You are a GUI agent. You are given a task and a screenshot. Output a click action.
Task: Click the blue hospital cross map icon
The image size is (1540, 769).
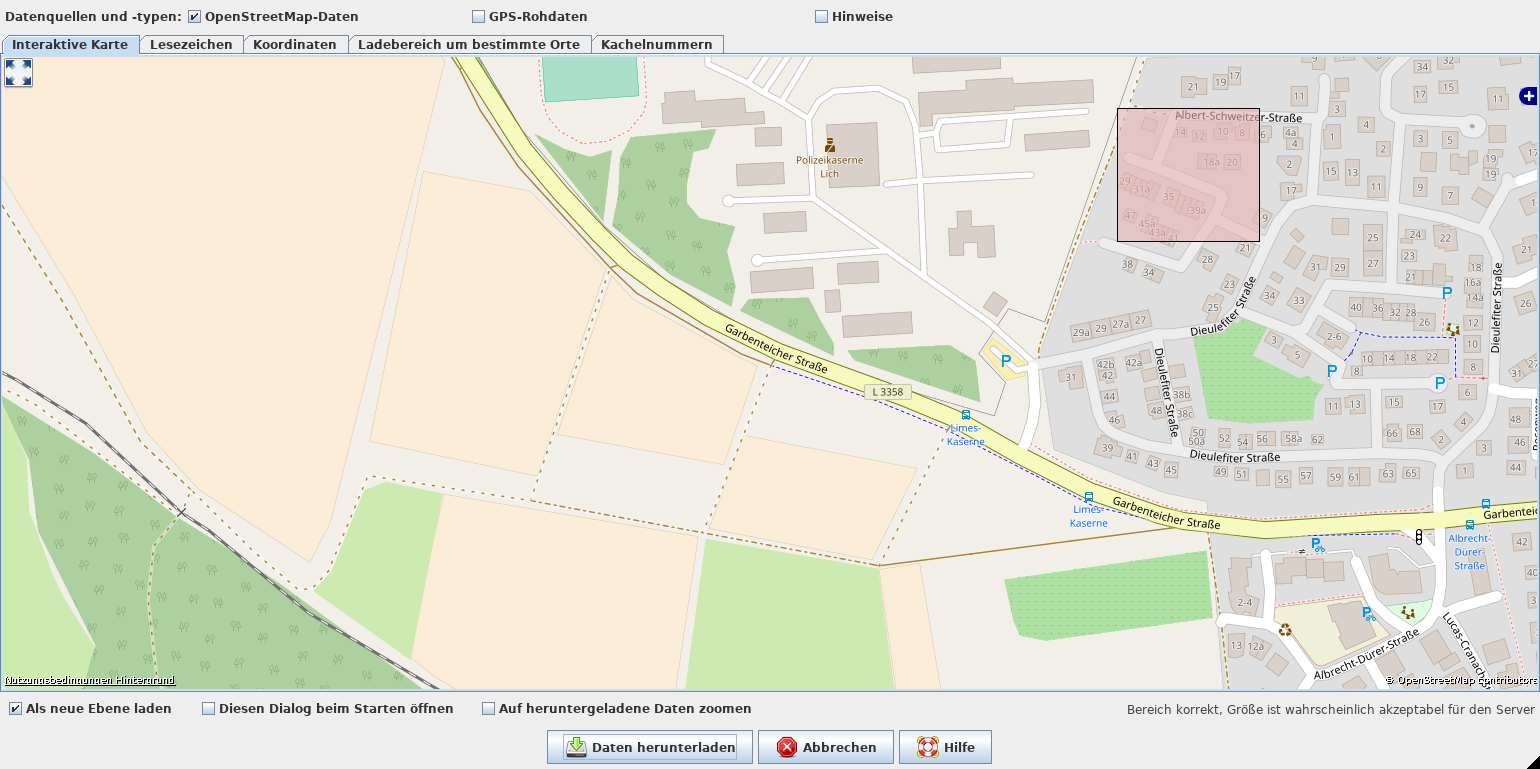coord(1527,96)
